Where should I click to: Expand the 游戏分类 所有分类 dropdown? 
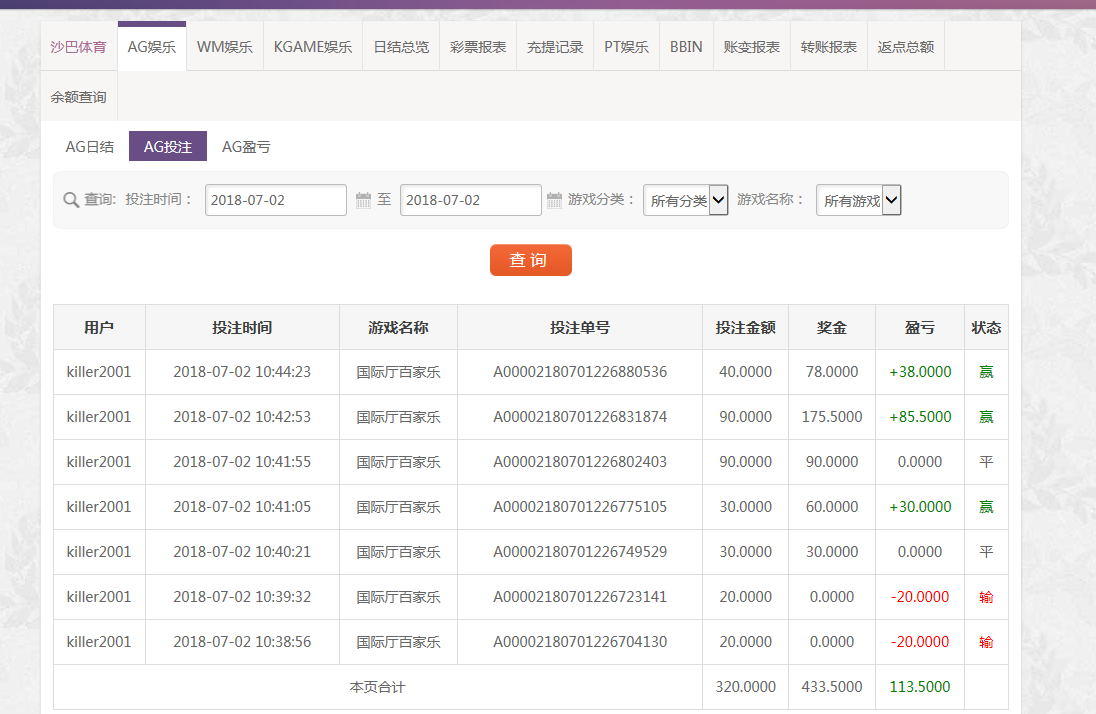685,200
